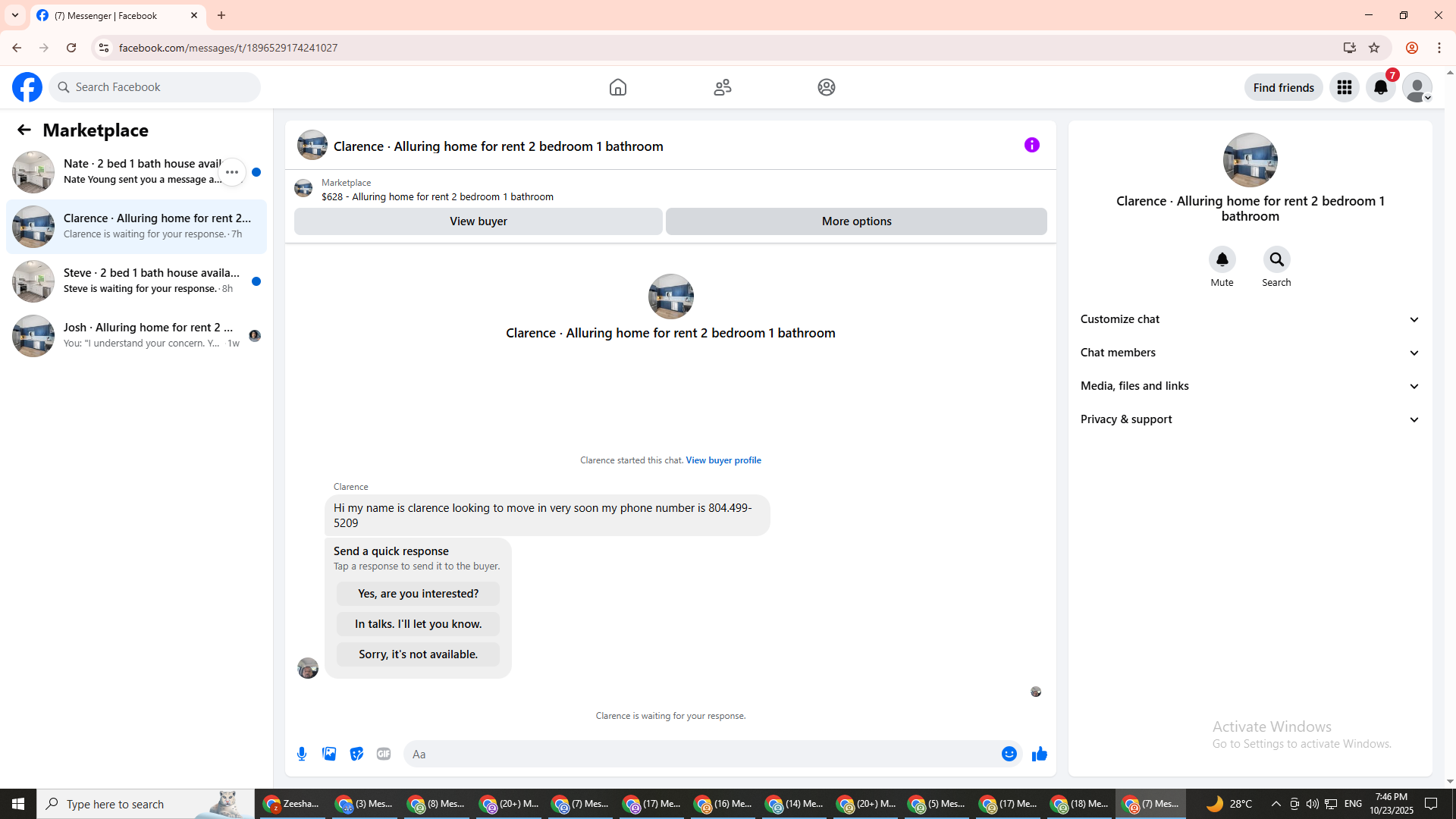Search within the conversation
The image size is (1456, 819).
click(1276, 260)
